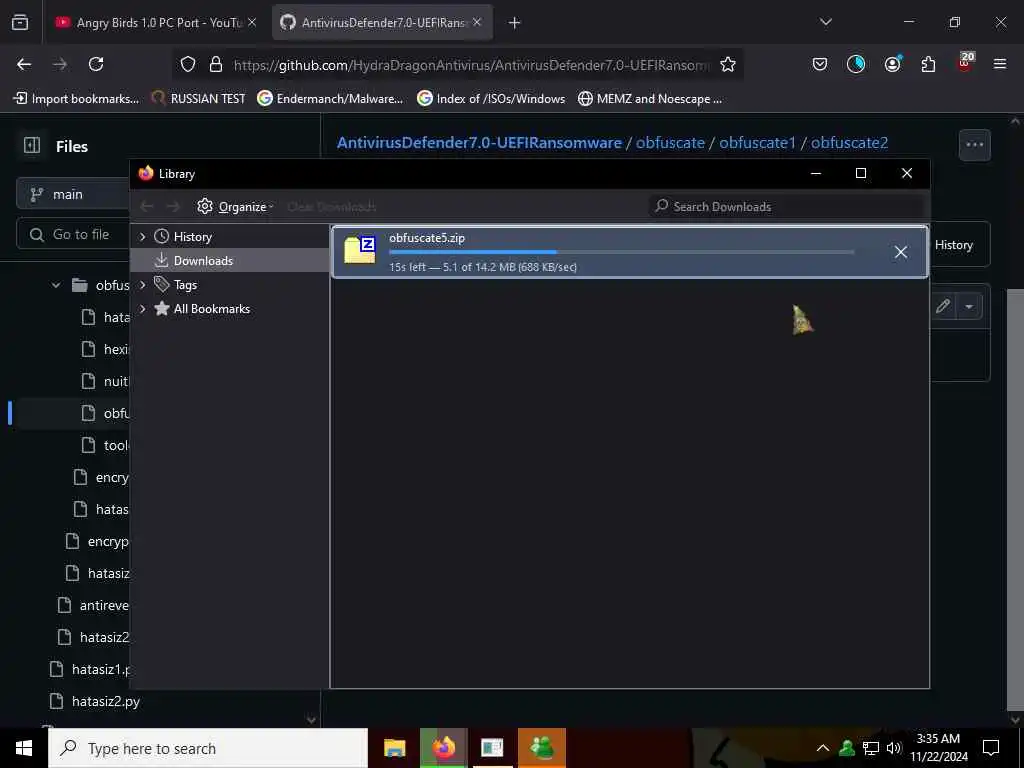
Task: Click Firefox icon in the taskbar
Action: pos(443,748)
